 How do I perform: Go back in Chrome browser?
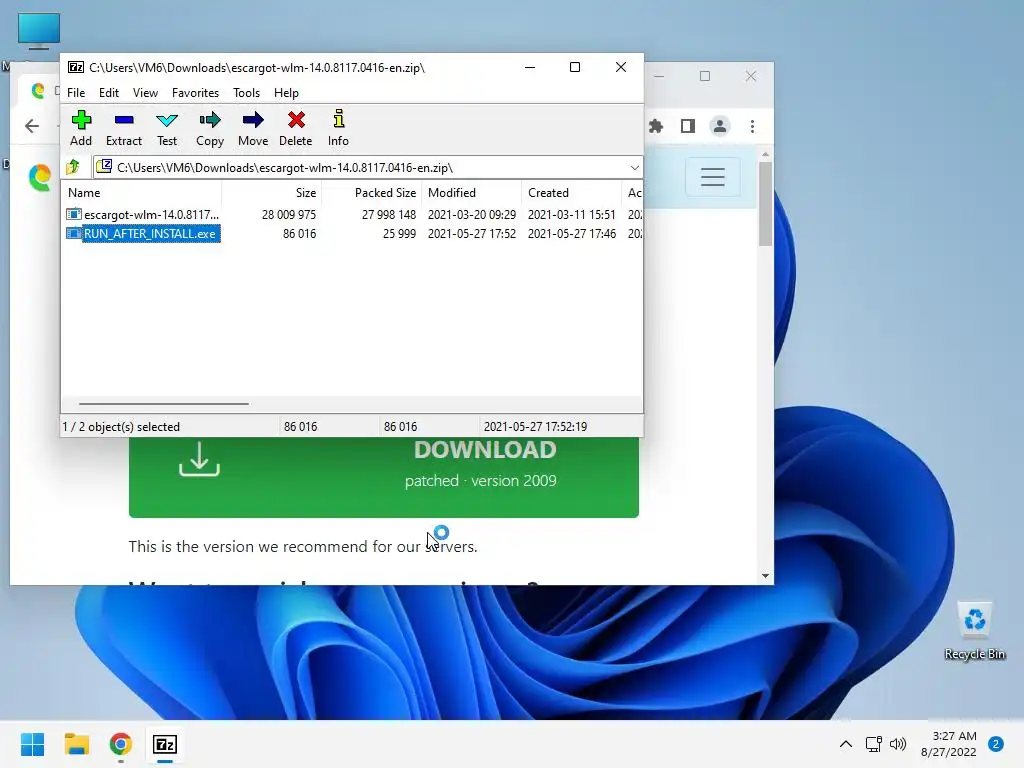[32, 125]
